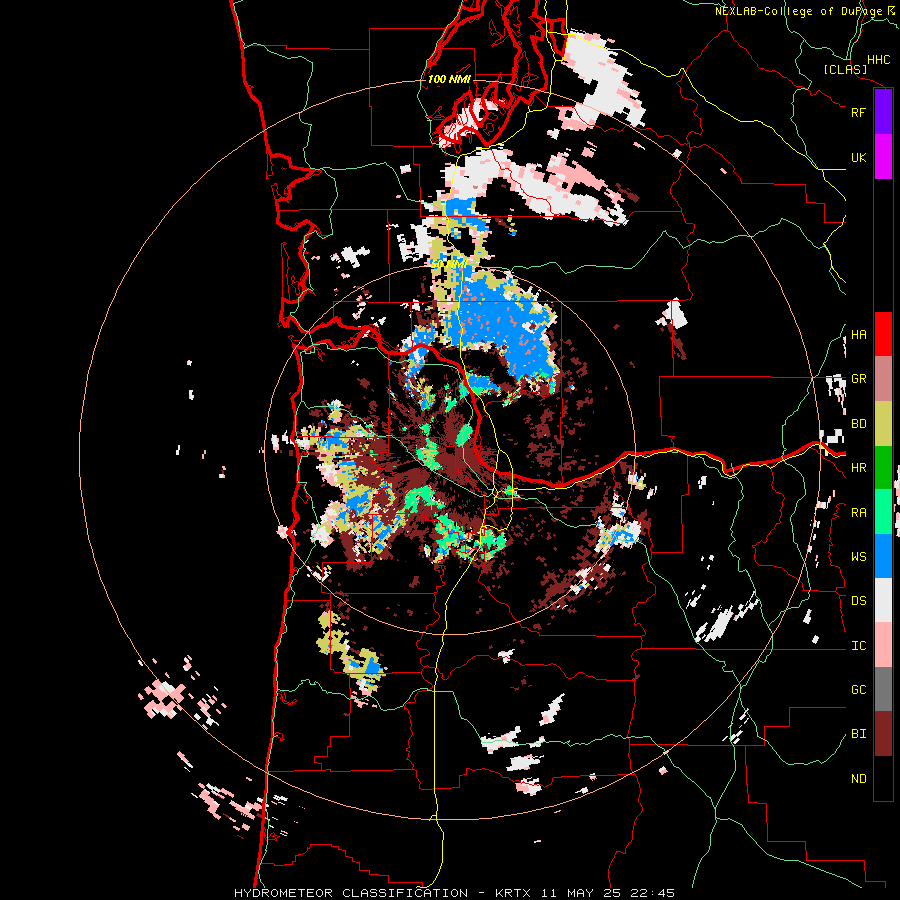Click the BD legend label

(858, 424)
